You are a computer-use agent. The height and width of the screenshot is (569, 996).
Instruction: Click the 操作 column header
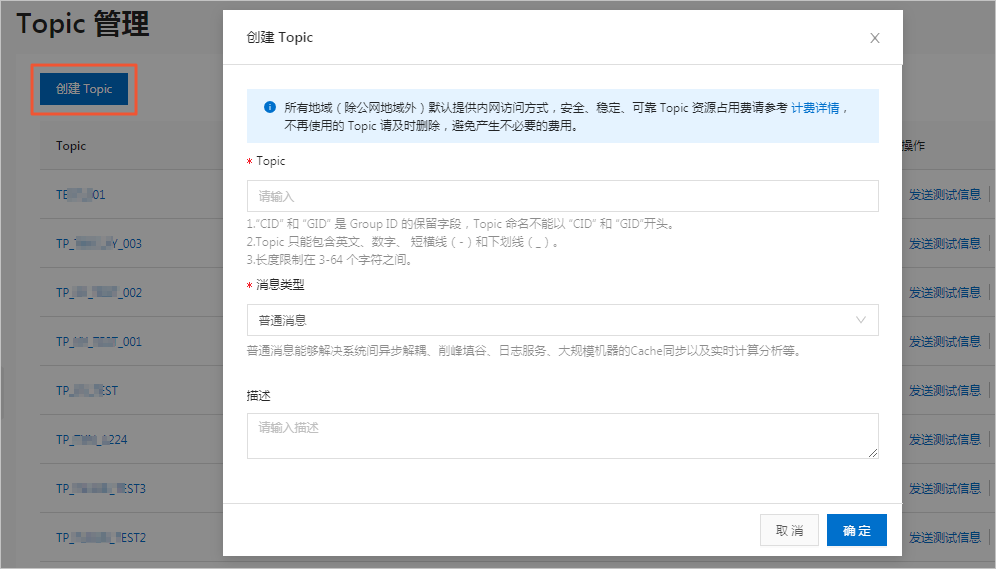(914, 146)
